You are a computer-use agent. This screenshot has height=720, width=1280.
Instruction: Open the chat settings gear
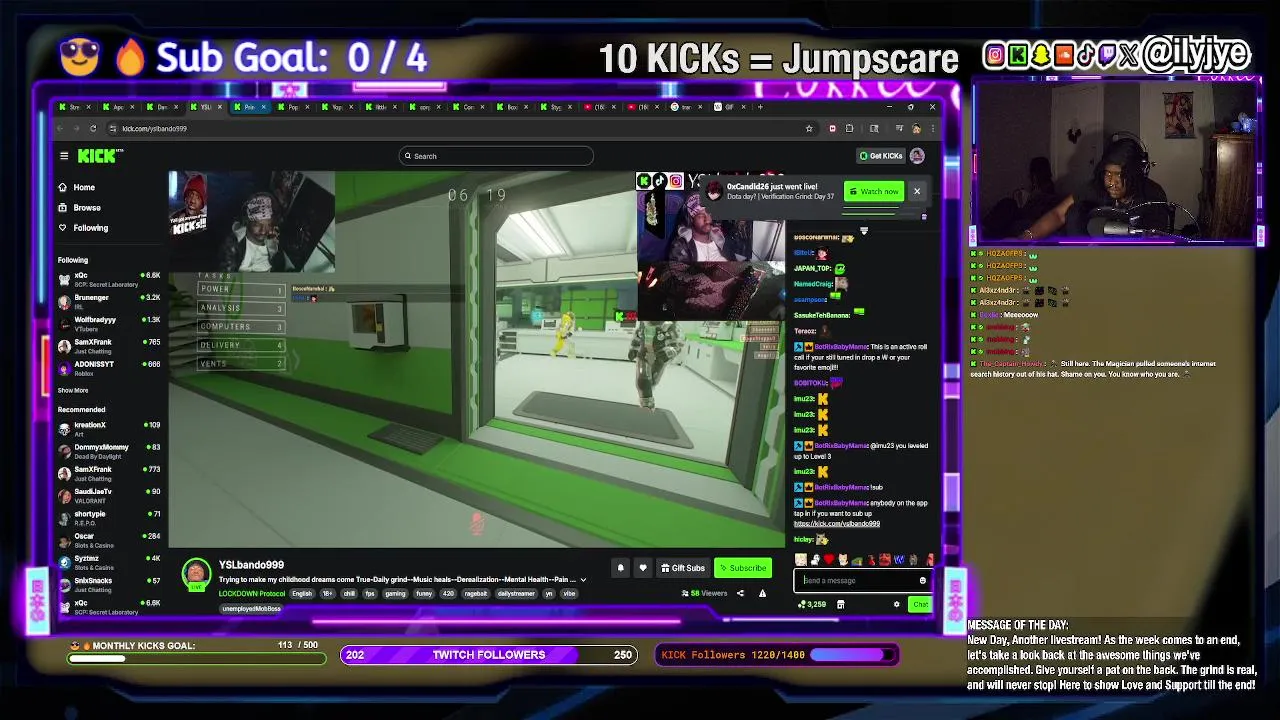point(896,604)
